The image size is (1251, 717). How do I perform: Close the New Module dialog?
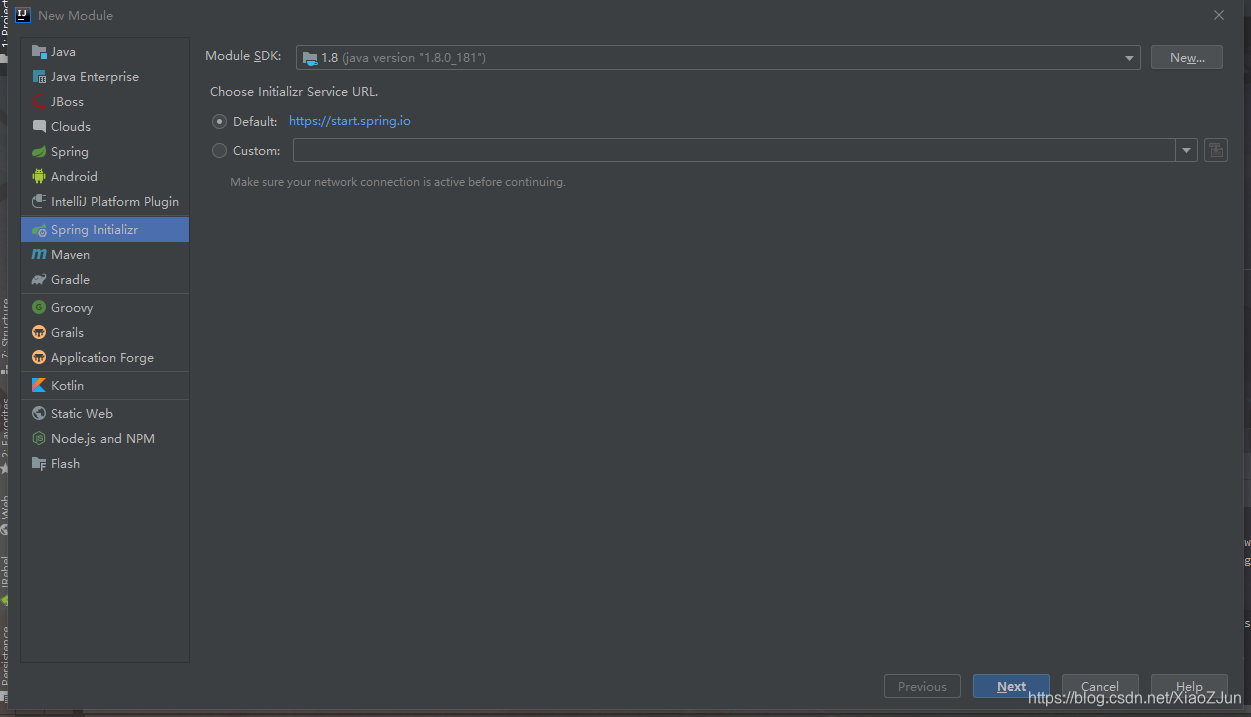(1219, 15)
